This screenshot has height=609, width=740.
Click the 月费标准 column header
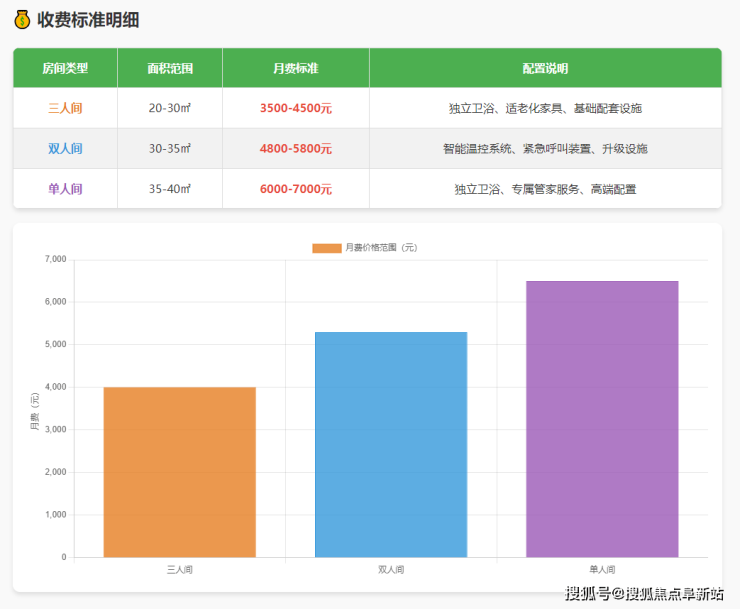coord(296,68)
